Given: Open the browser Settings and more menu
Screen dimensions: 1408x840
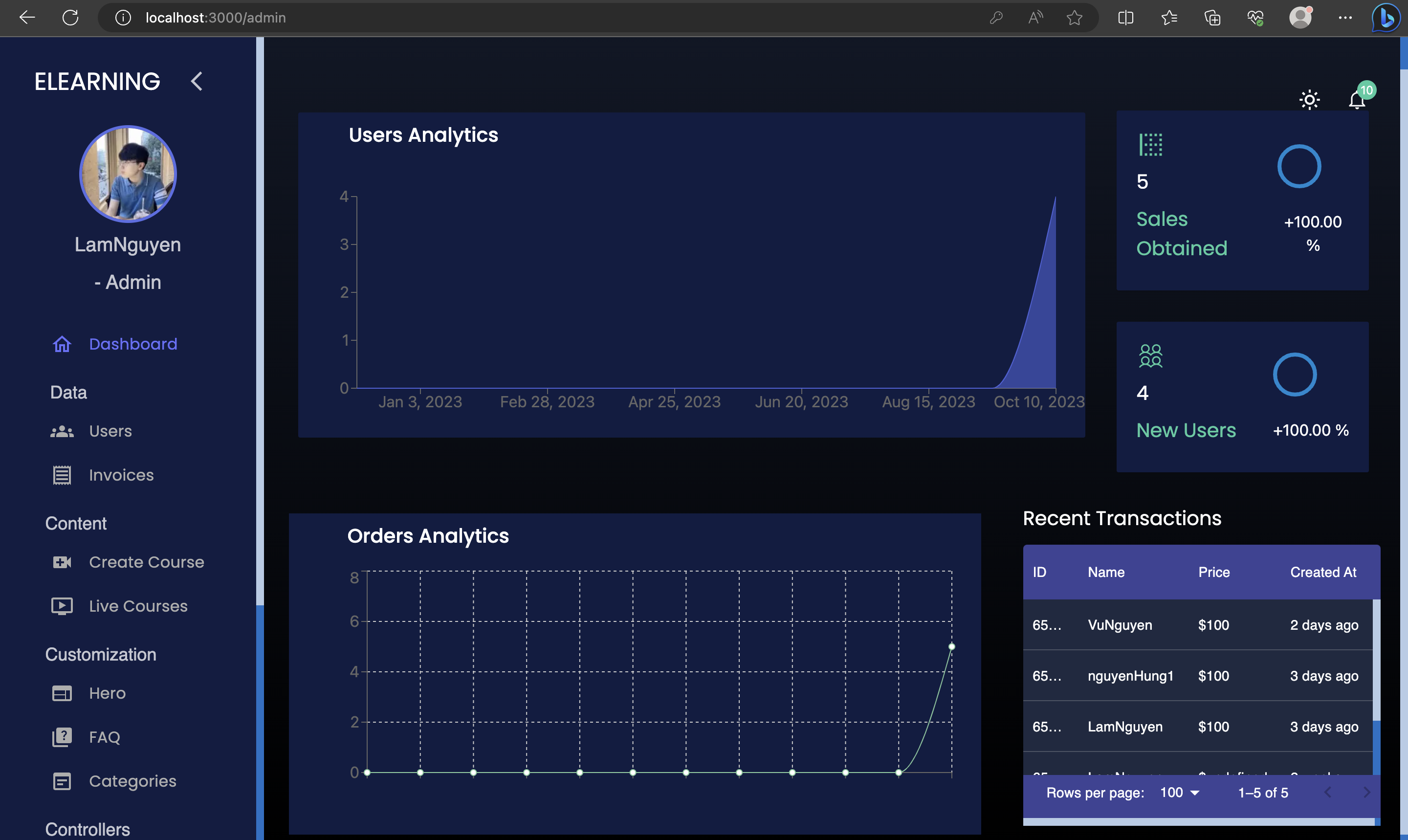Looking at the screenshot, I should pos(1345,18).
